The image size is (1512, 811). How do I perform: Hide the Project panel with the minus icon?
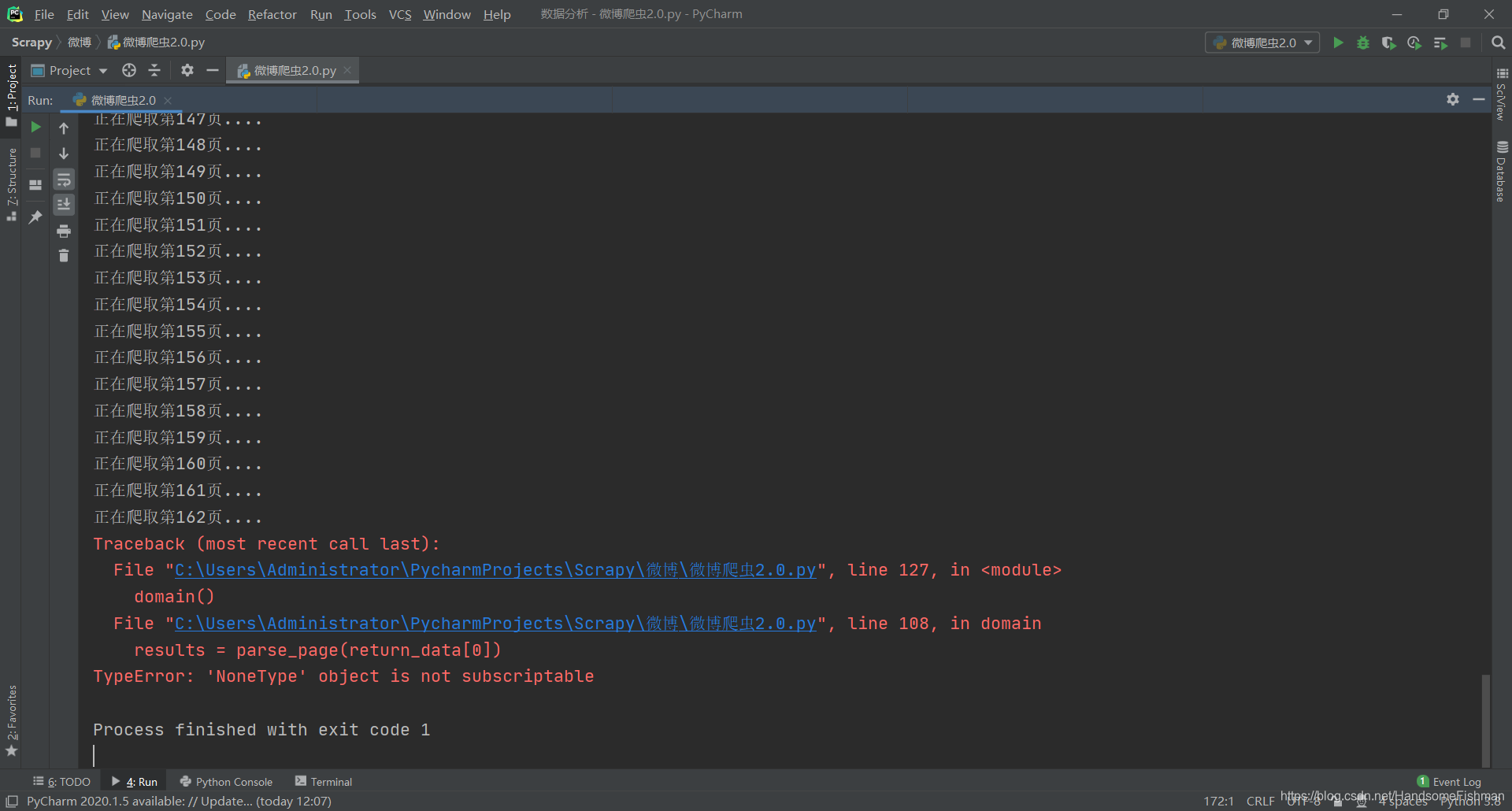pos(212,70)
